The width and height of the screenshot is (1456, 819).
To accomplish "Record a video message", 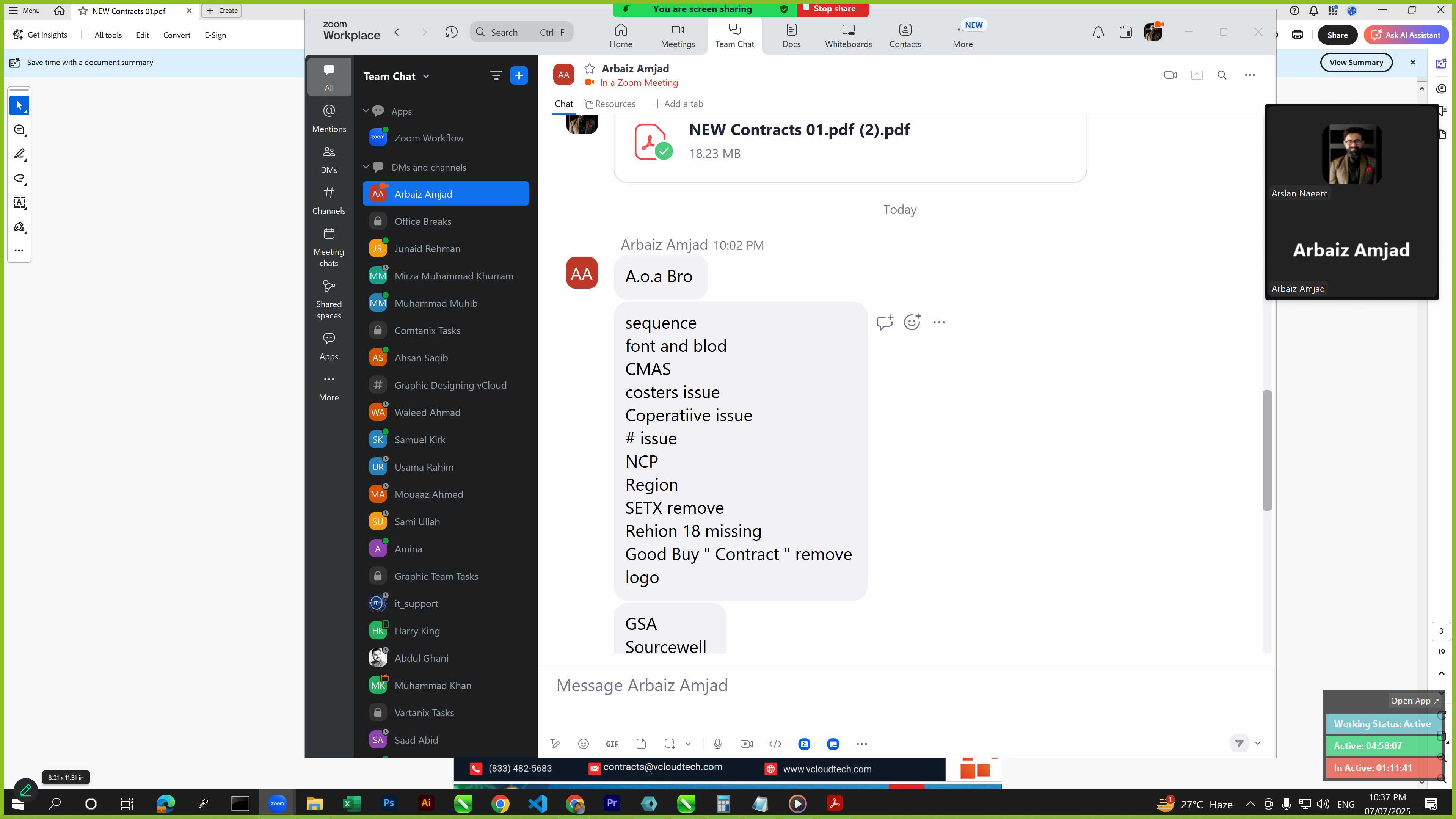I will [x=746, y=744].
